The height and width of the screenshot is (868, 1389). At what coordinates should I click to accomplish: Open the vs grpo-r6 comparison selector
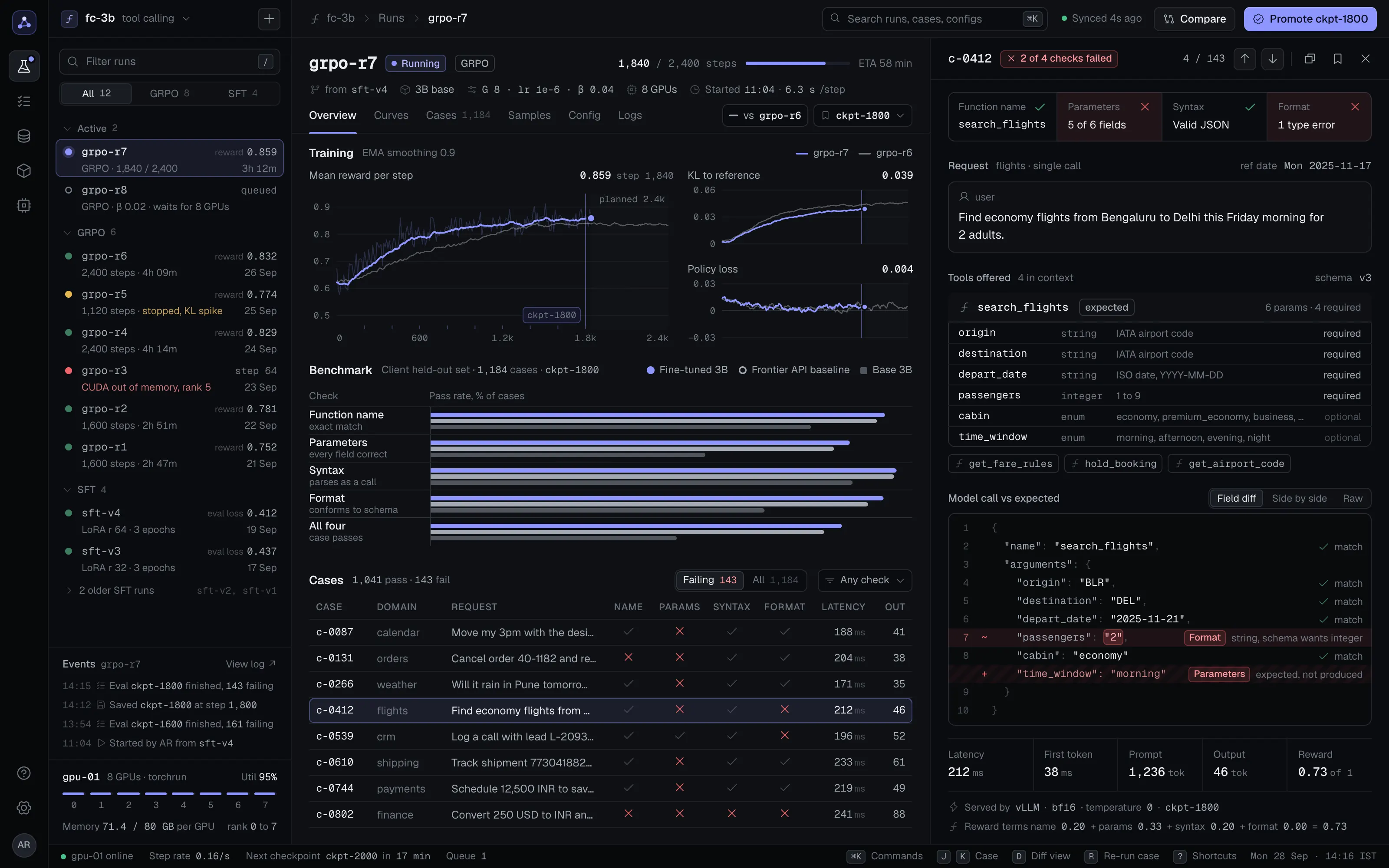[x=765, y=115]
